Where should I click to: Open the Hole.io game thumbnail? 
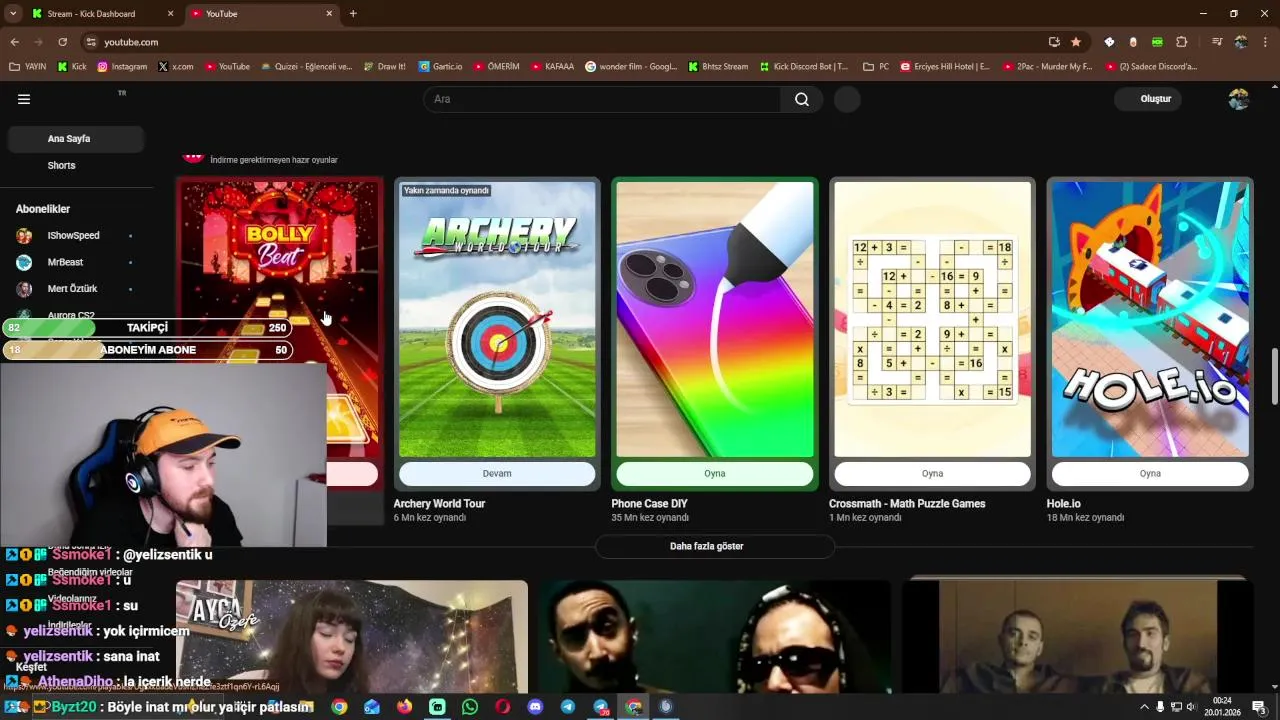click(1150, 319)
